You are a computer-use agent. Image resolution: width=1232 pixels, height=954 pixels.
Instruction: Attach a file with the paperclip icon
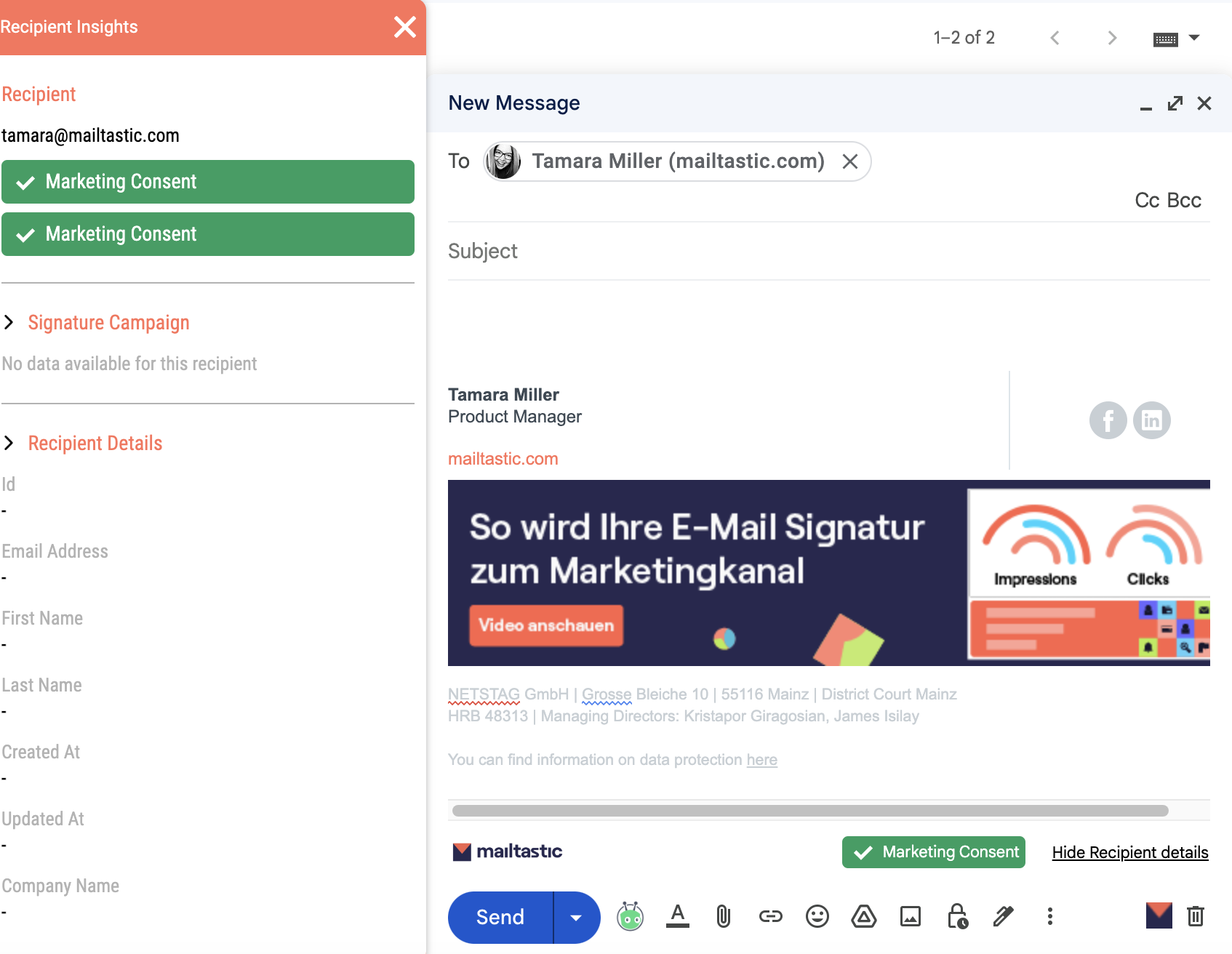click(x=724, y=916)
